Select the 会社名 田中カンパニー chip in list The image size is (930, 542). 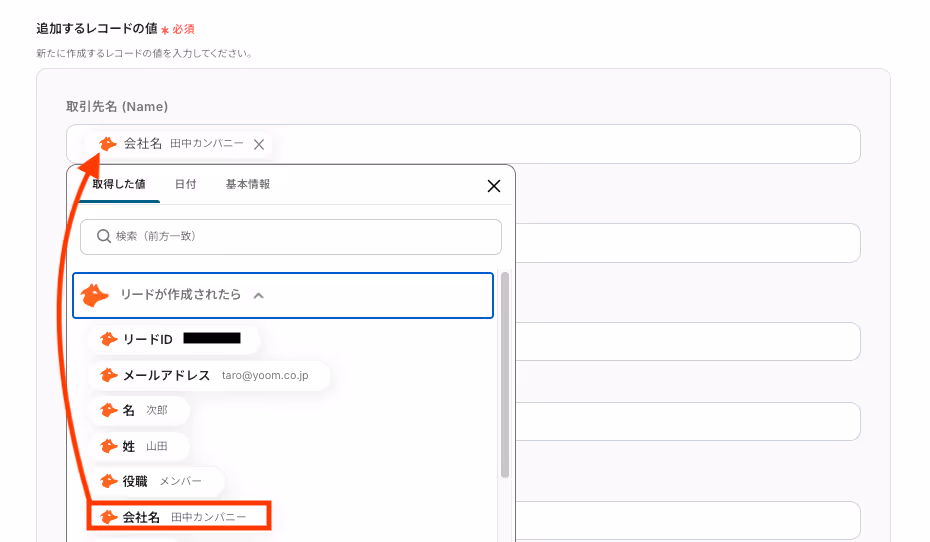point(179,517)
